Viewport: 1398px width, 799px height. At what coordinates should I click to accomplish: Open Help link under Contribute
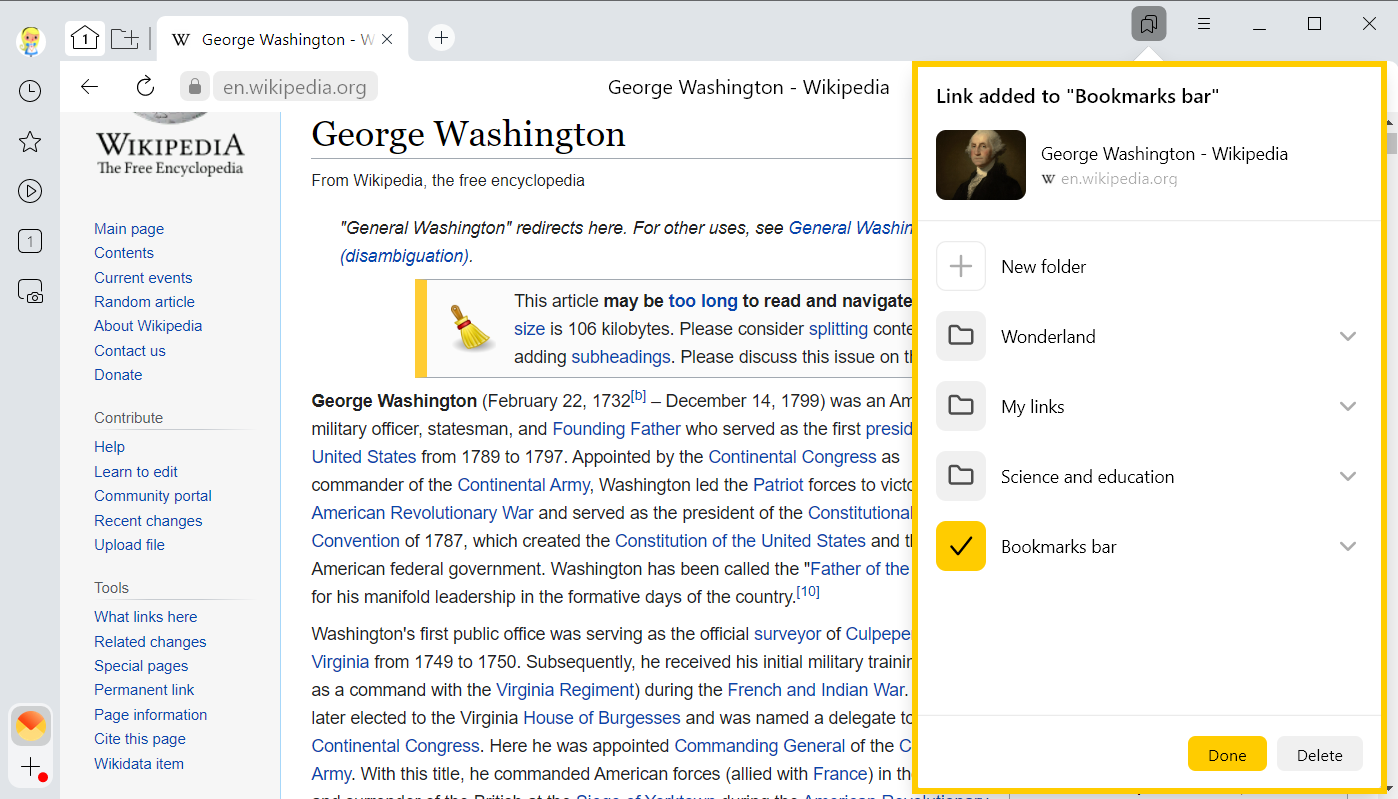[x=109, y=447]
